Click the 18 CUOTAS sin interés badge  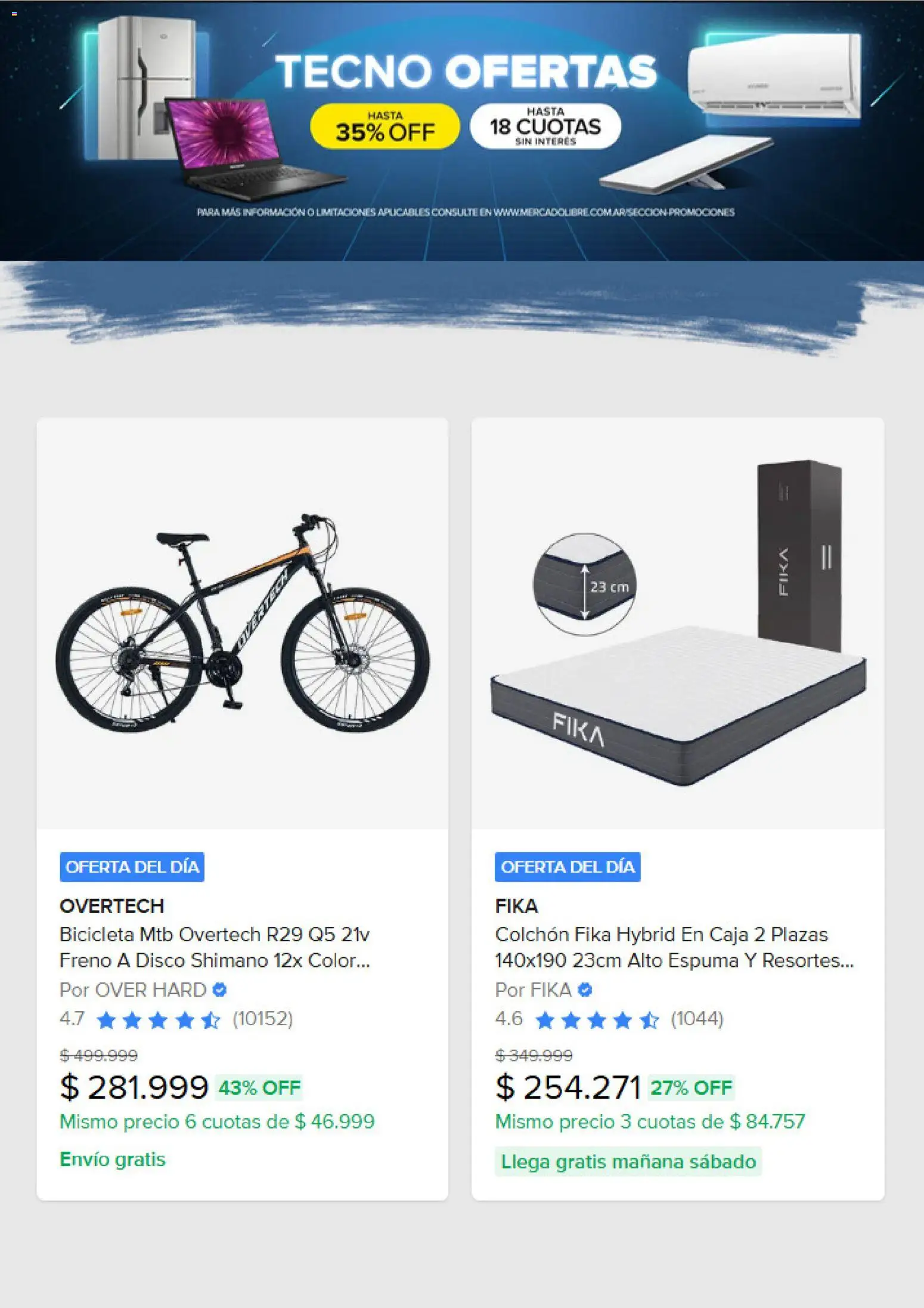[x=545, y=126]
